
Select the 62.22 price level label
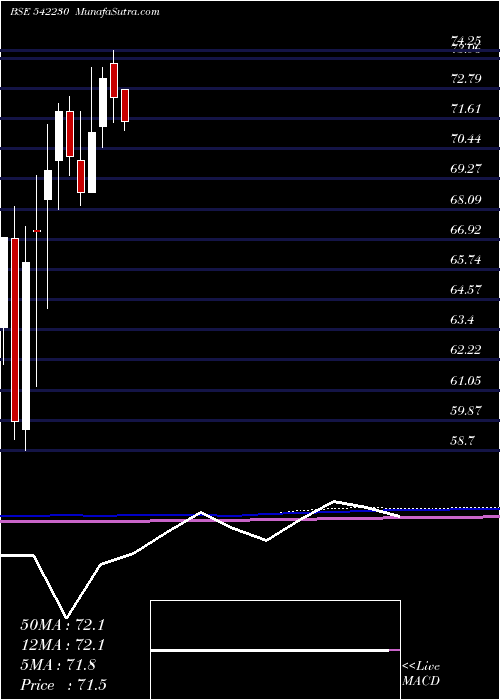coord(467,350)
